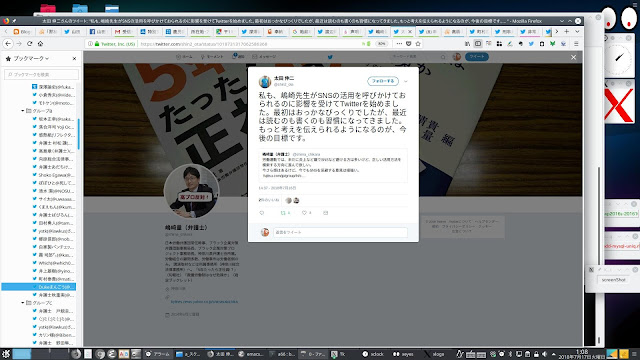Select the highlighted Duke bookmark entry

(x=39, y=287)
